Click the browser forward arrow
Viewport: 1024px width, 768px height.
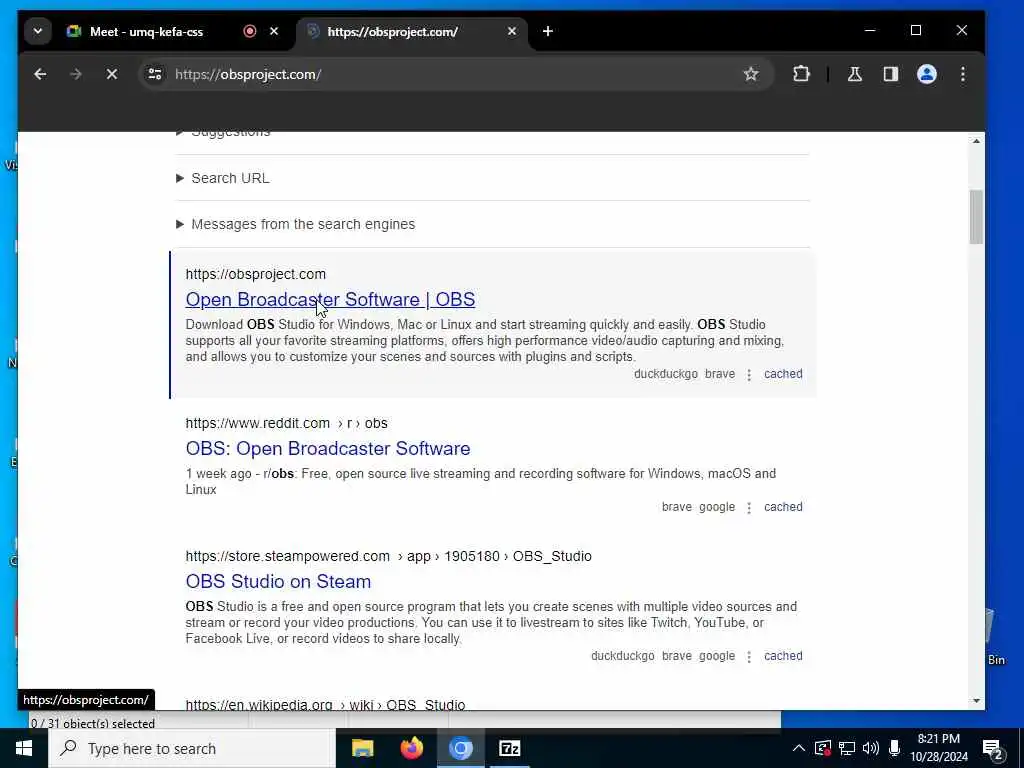point(76,74)
